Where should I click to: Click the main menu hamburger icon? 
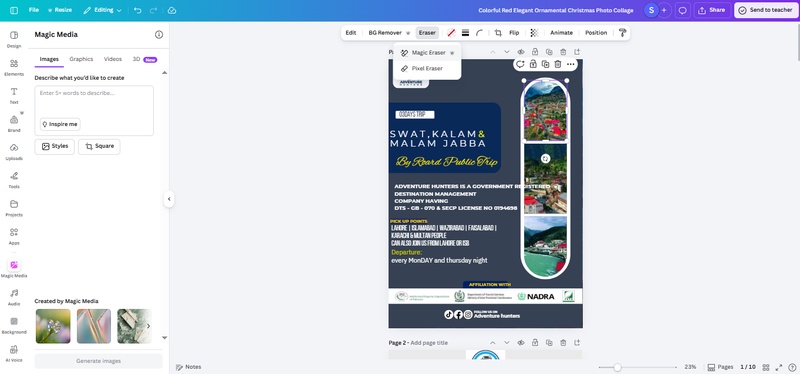coord(14,10)
